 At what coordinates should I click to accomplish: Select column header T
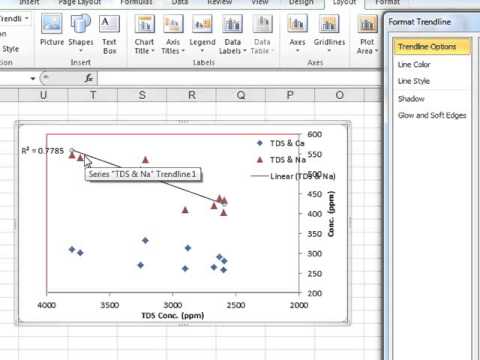point(93,95)
